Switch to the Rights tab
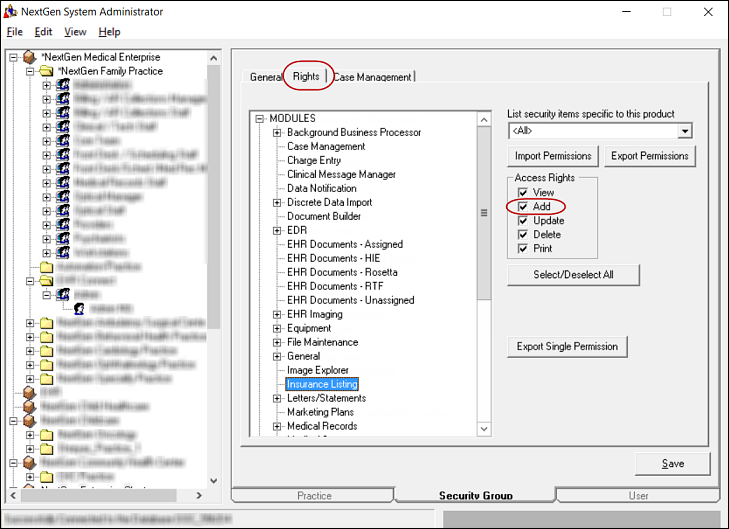 tap(306, 76)
